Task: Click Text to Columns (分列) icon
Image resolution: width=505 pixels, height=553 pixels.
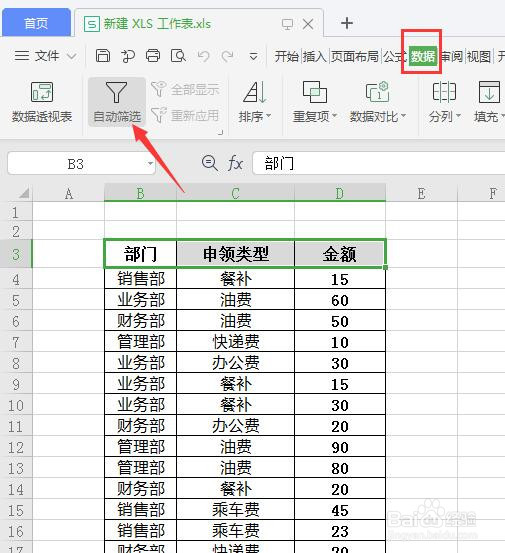Action: pos(444,92)
